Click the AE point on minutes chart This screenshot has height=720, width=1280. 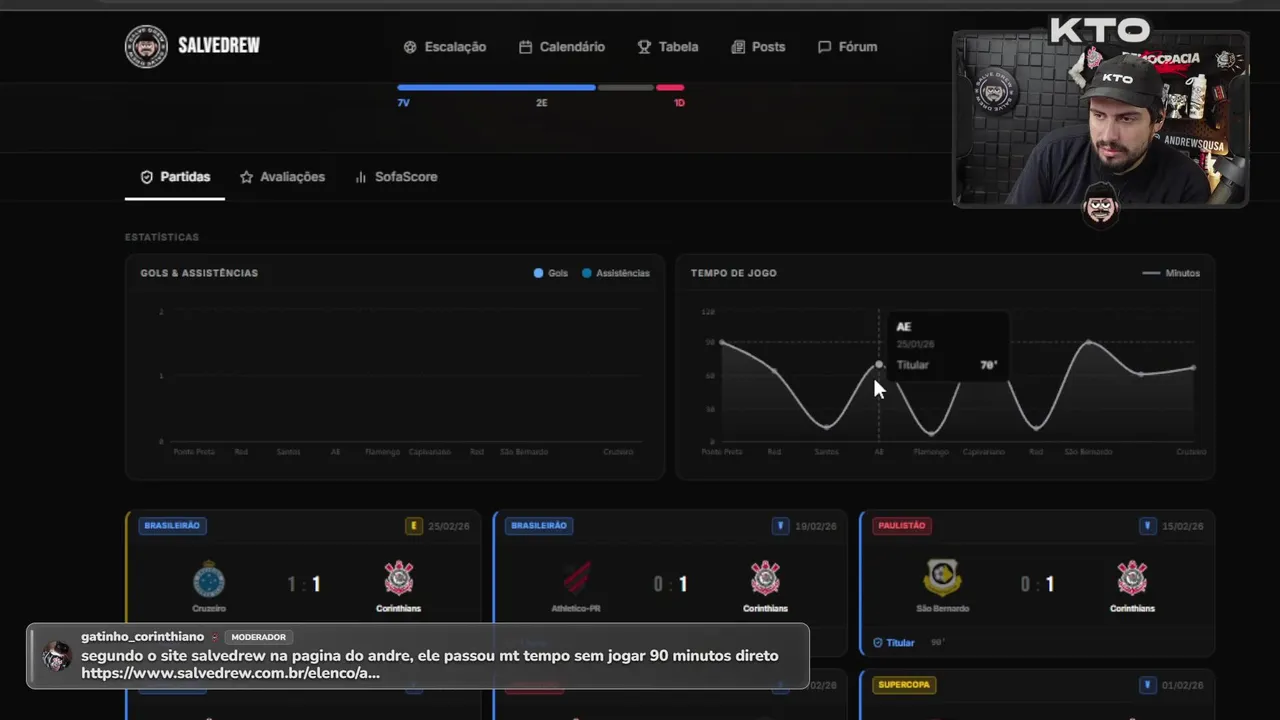point(879,365)
